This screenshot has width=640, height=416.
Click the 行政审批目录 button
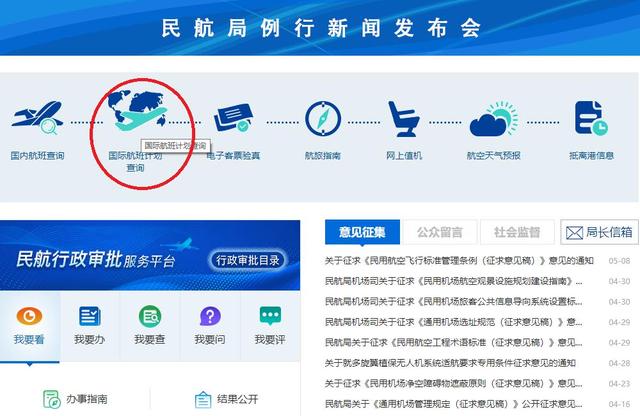point(247,260)
